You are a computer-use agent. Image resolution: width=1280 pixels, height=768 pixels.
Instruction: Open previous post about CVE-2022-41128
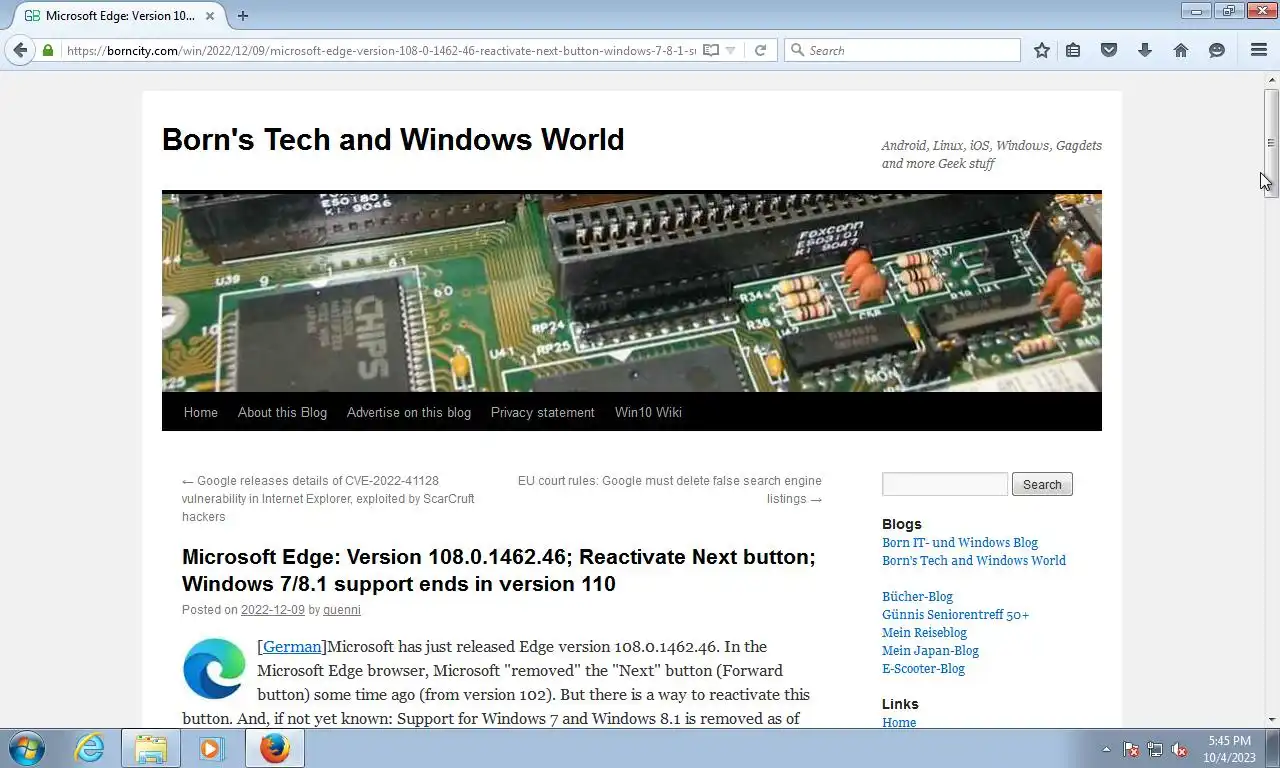pyautogui.click(x=328, y=498)
